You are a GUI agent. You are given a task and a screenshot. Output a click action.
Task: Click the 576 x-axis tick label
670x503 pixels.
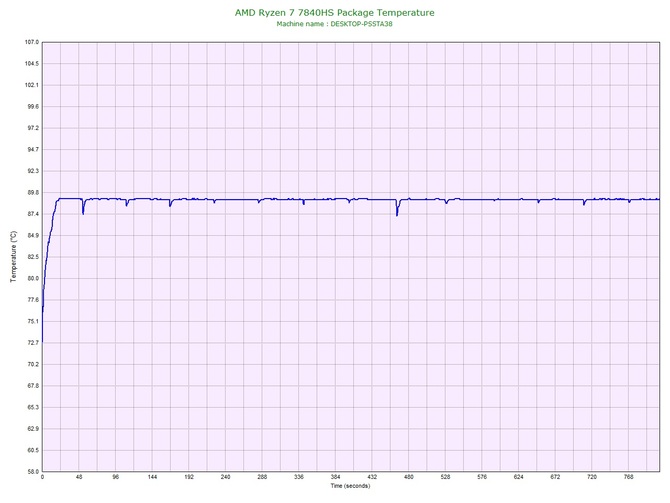click(482, 477)
